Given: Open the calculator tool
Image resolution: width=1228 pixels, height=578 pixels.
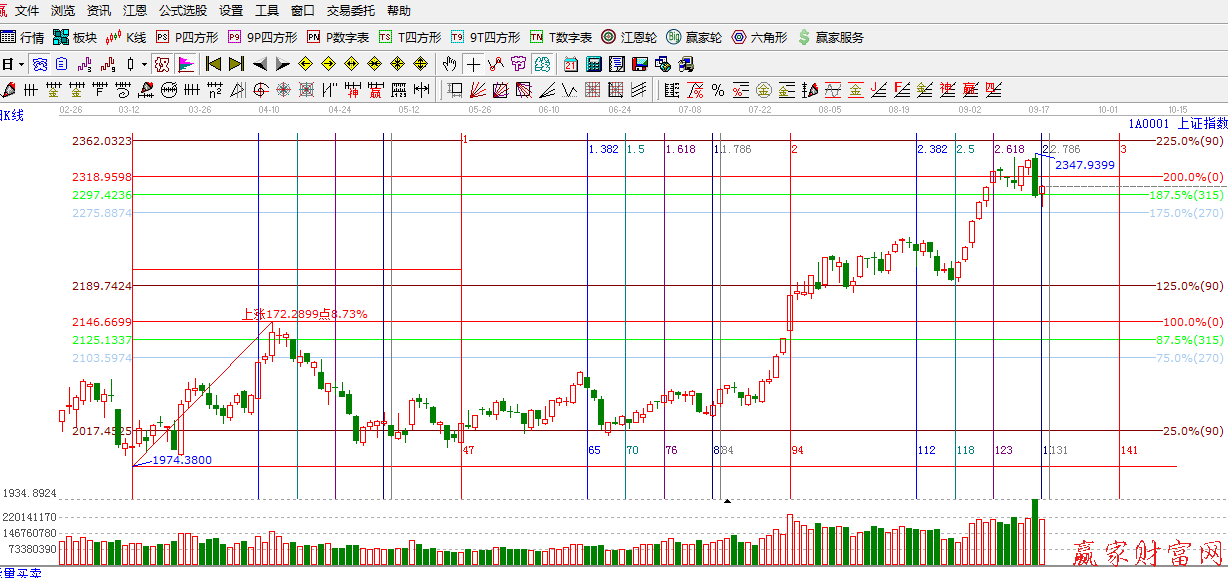Looking at the screenshot, I should point(594,64).
